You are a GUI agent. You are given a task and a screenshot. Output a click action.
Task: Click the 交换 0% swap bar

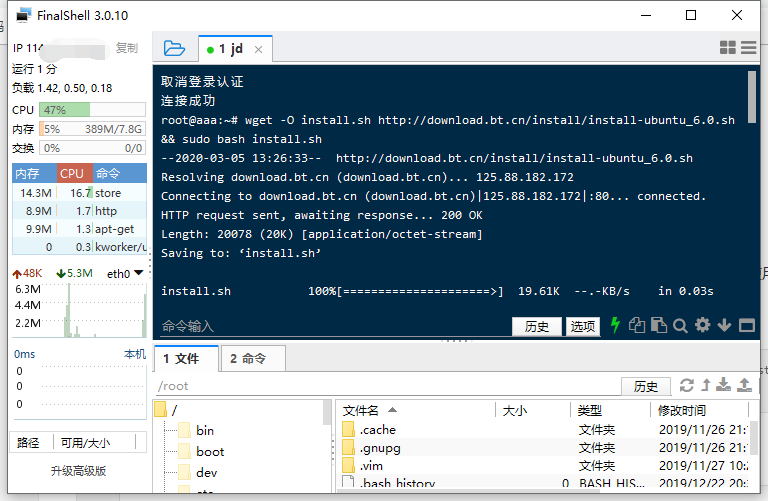tap(93, 148)
